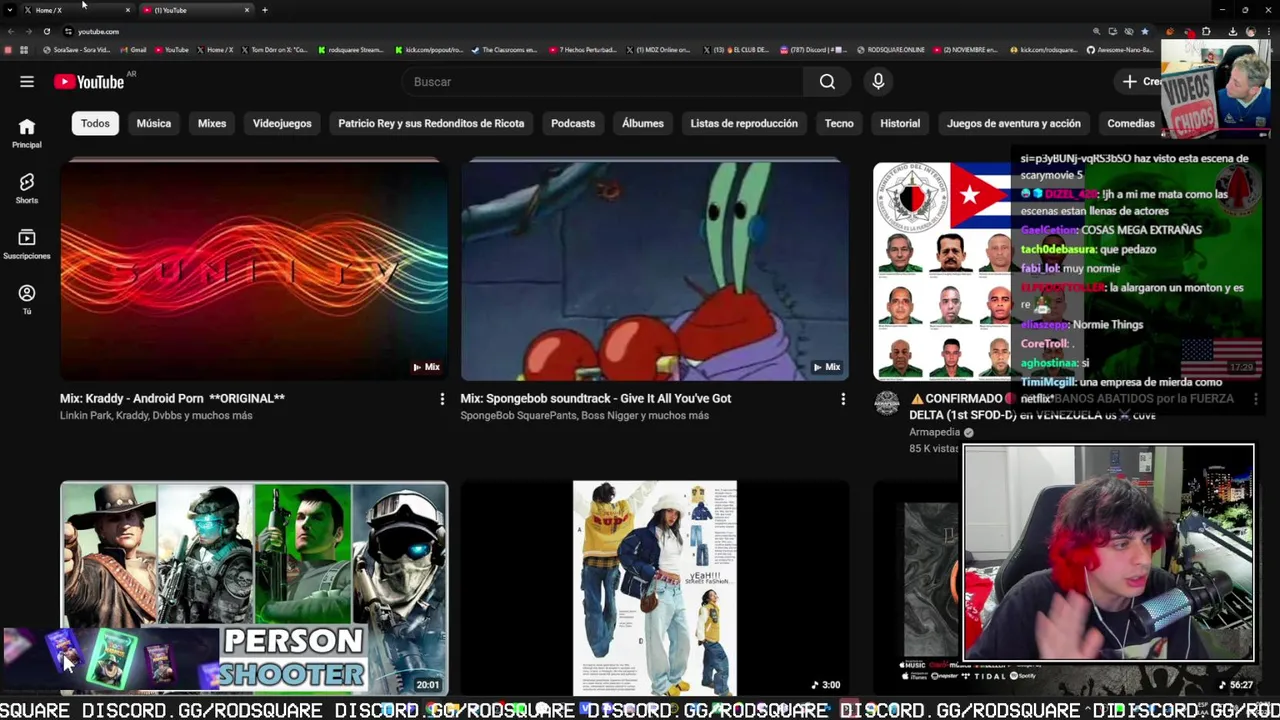Open the apps grid in bookmarks bar
The height and width of the screenshot is (720, 1280).
tap(23, 50)
